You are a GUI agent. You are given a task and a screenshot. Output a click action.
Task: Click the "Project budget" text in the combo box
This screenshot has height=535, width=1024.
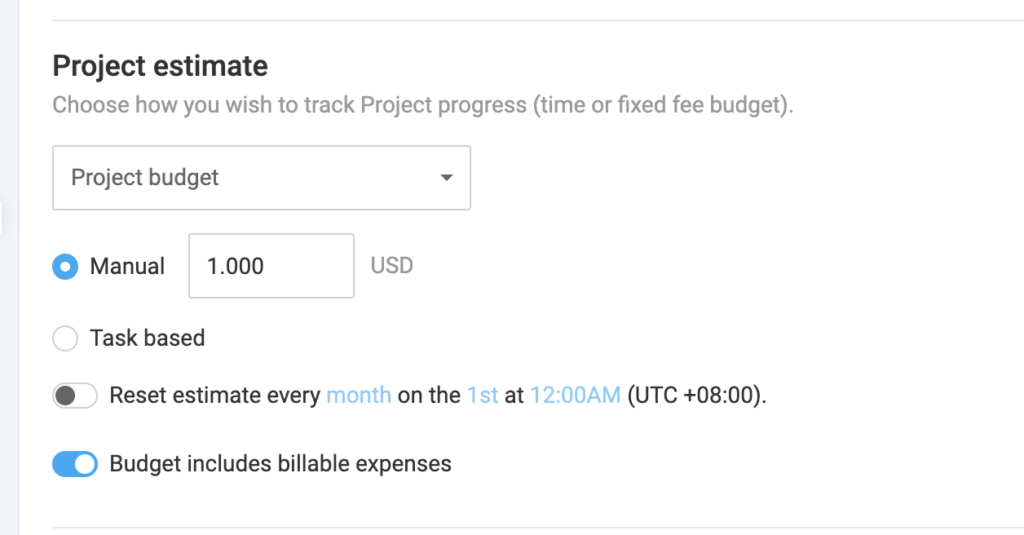[x=145, y=178]
